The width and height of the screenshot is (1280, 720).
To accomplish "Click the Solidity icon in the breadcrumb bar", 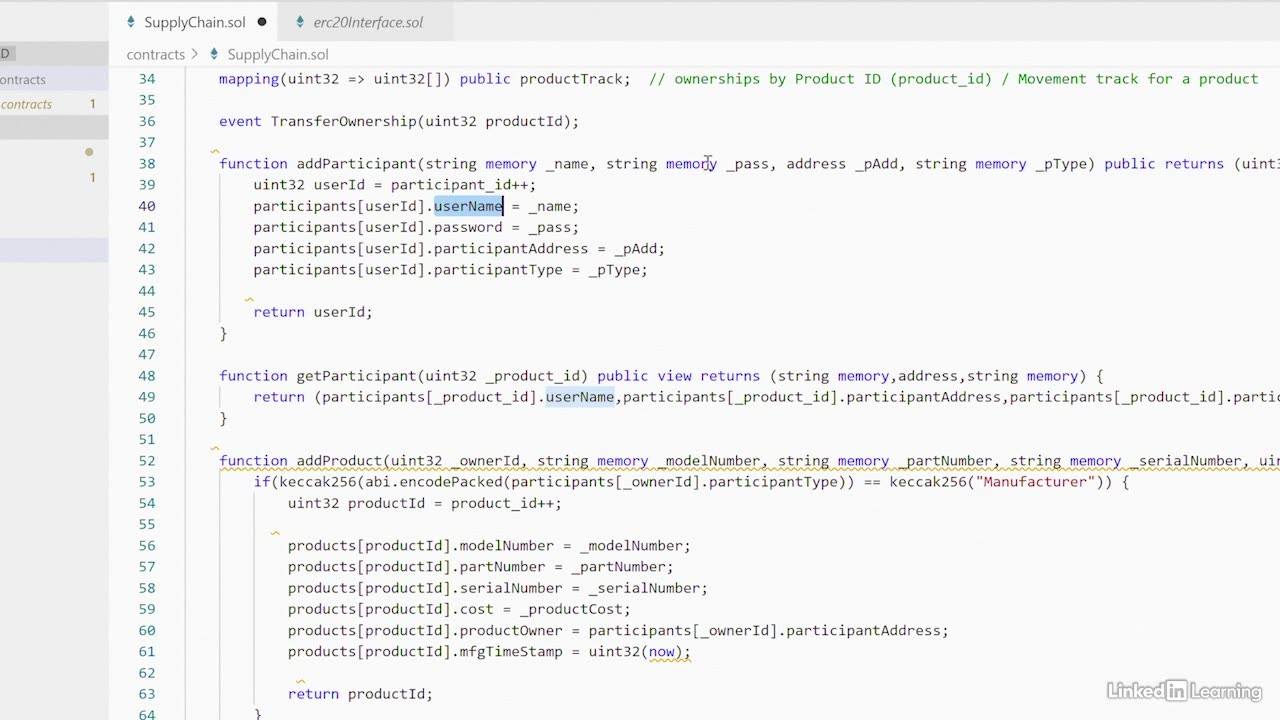I will (213, 54).
